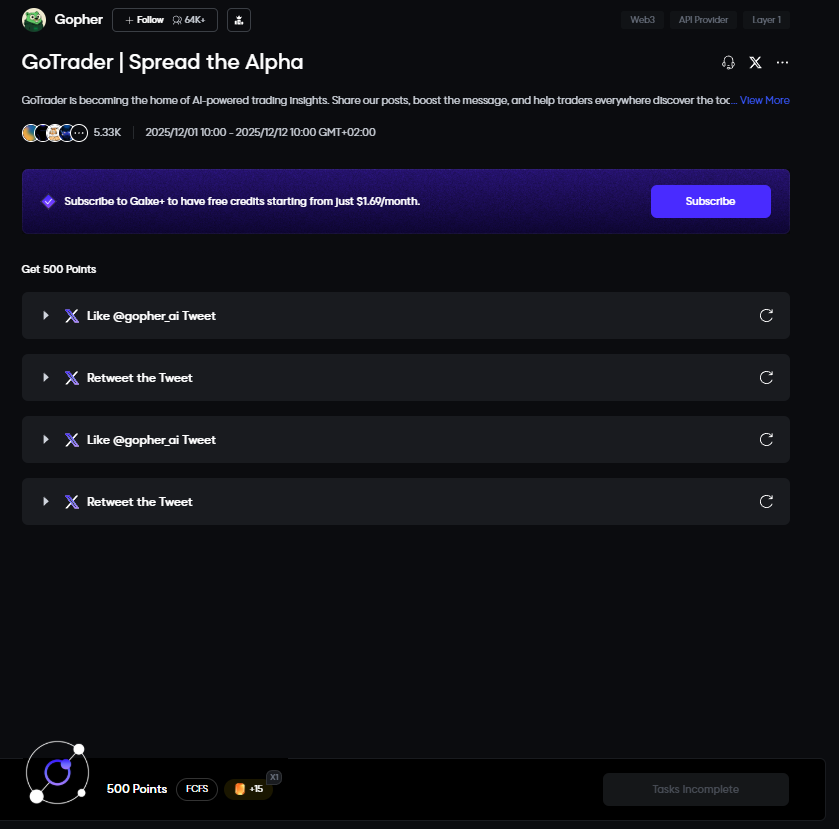Screen dimensions: 839x829
Task: Open the three-dots more options menu
Action: 782,62
